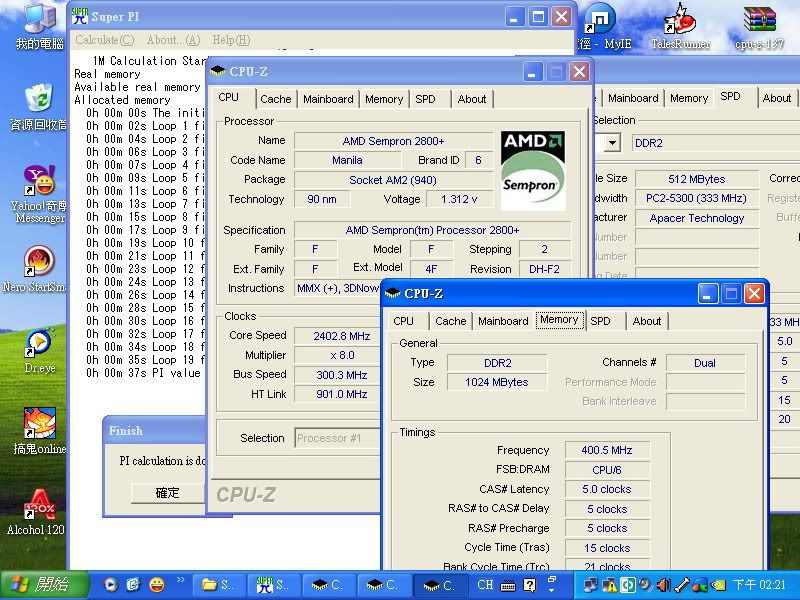Expand the SPD memory slot selection dropdown
800x600 pixels.
coord(612,143)
